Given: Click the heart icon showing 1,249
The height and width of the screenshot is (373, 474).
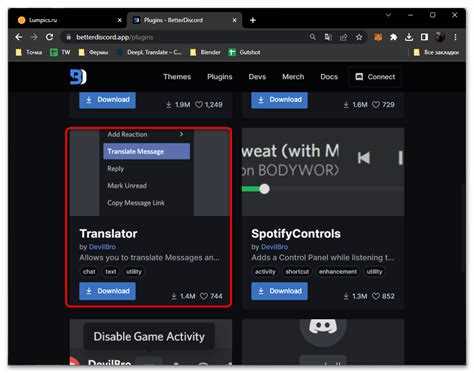Looking at the screenshot, I should point(199,105).
